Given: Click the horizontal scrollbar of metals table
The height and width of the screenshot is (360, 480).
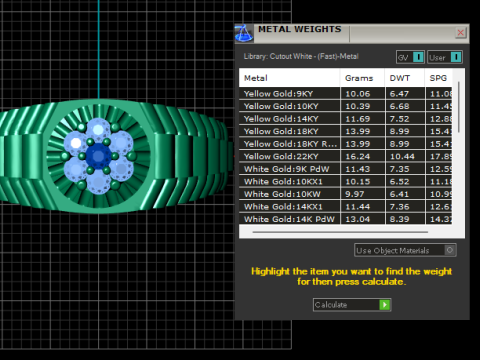Looking at the screenshot, I should (340, 232).
